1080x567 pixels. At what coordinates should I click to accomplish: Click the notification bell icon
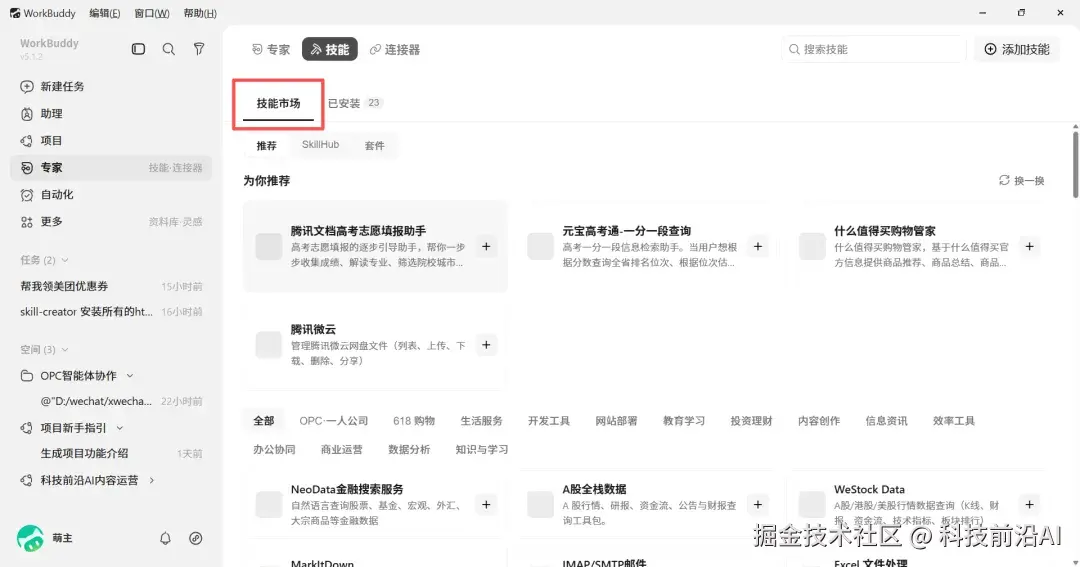[x=165, y=538]
